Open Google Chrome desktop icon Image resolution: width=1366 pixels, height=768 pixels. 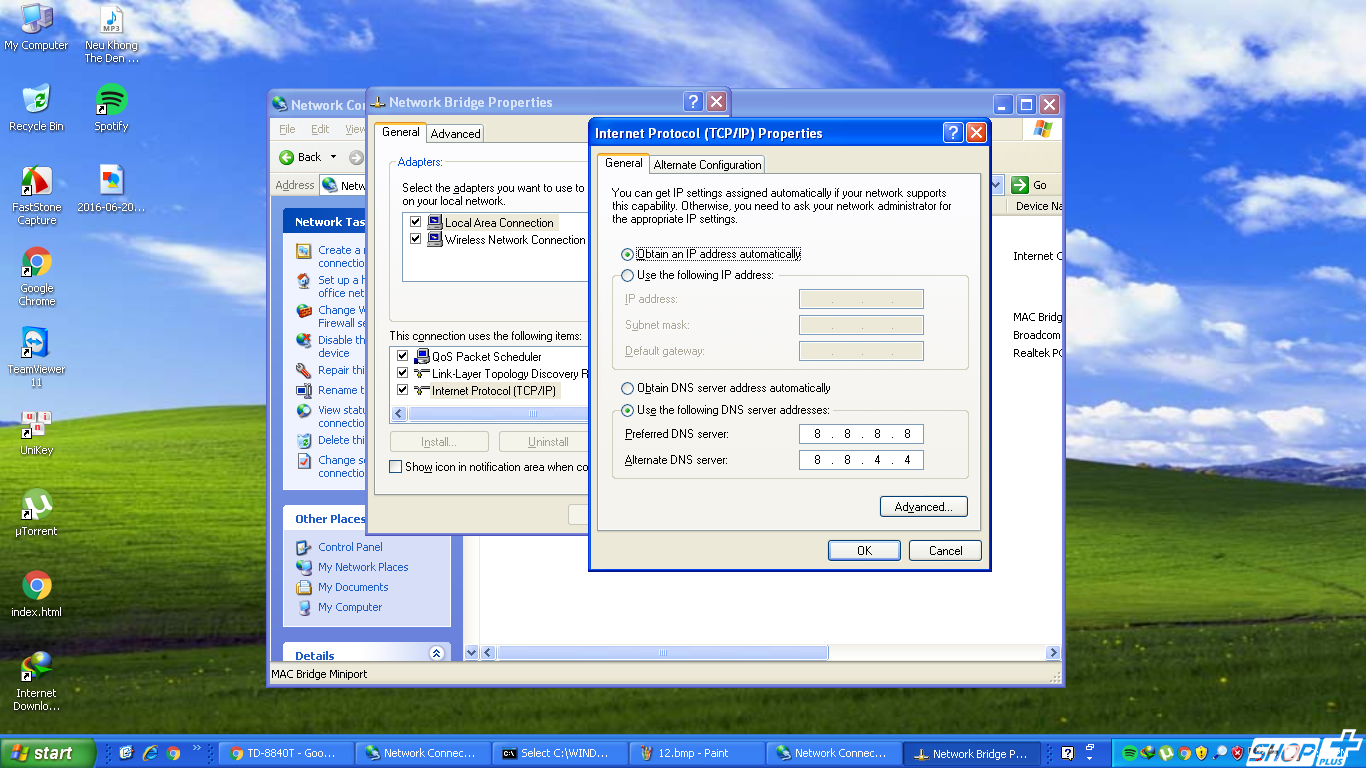37,264
